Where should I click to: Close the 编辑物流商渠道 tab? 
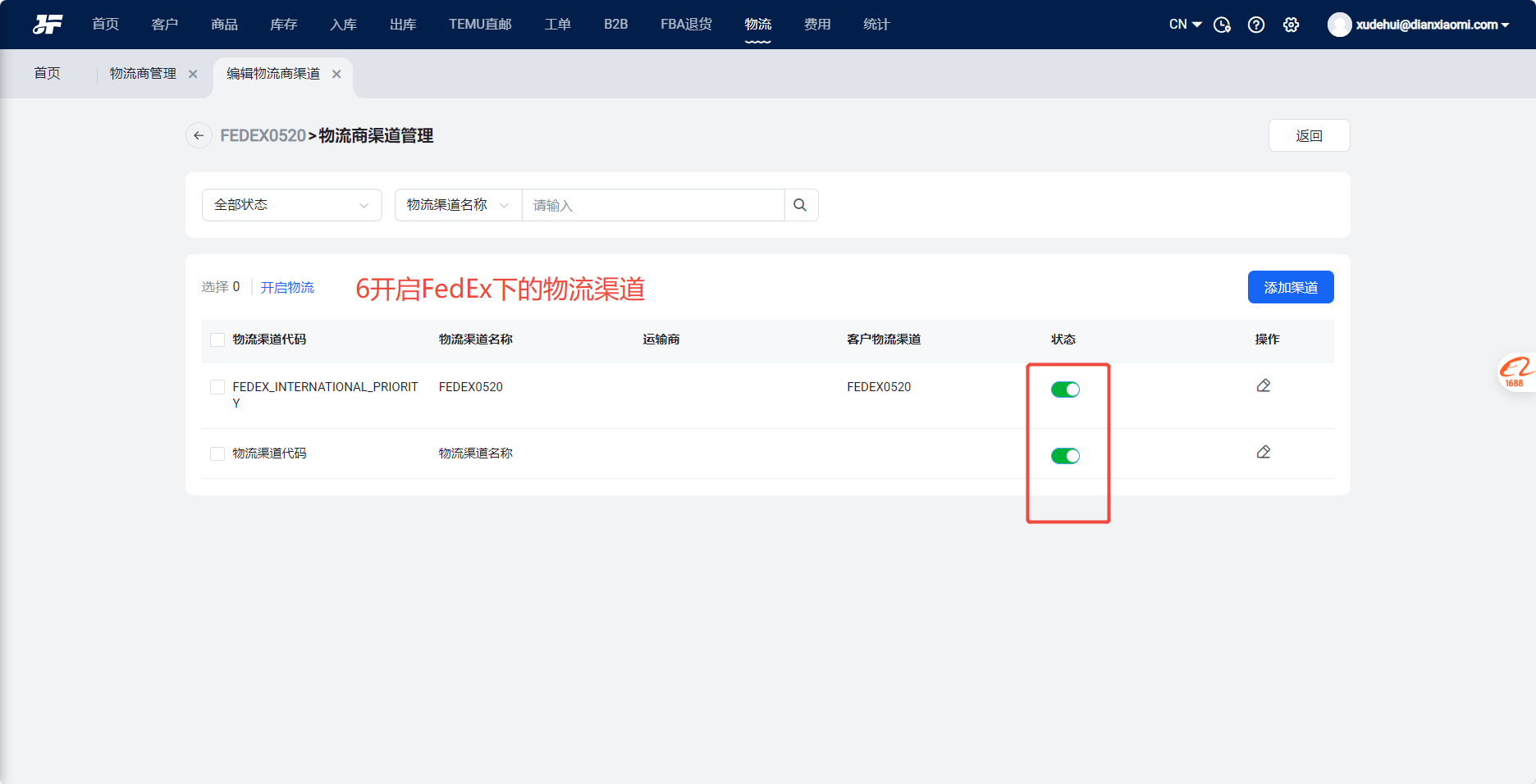(336, 74)
